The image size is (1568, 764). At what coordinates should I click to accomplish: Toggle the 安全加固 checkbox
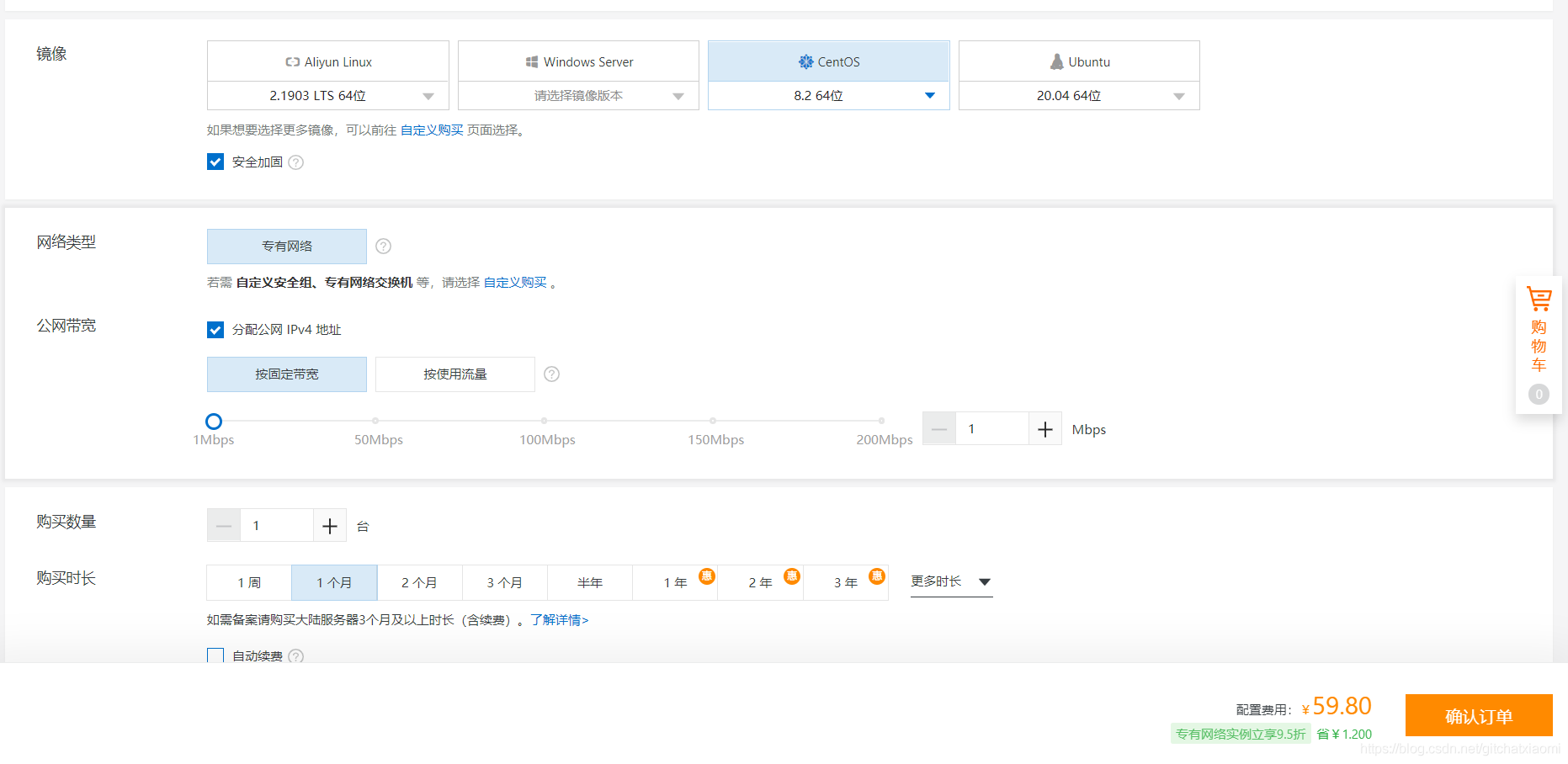(x=215, y=162)
